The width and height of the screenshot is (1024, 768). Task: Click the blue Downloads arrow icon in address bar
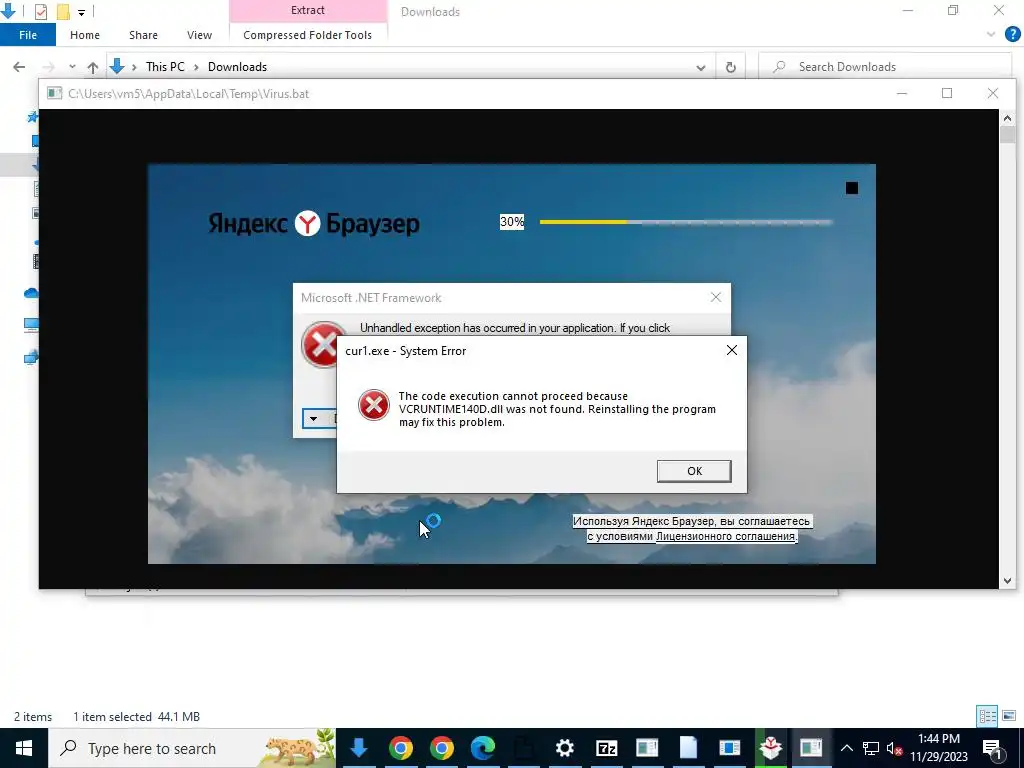[x=117, y=67]
